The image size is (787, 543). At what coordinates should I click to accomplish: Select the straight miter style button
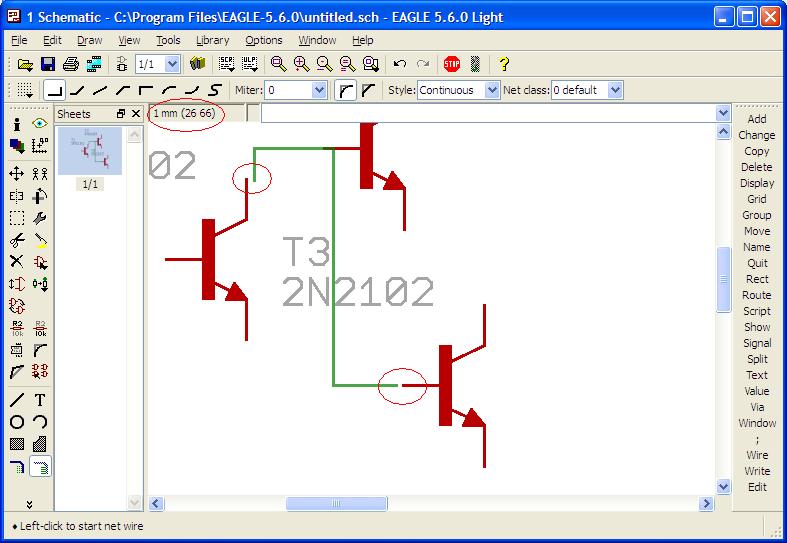click(368, 90)
